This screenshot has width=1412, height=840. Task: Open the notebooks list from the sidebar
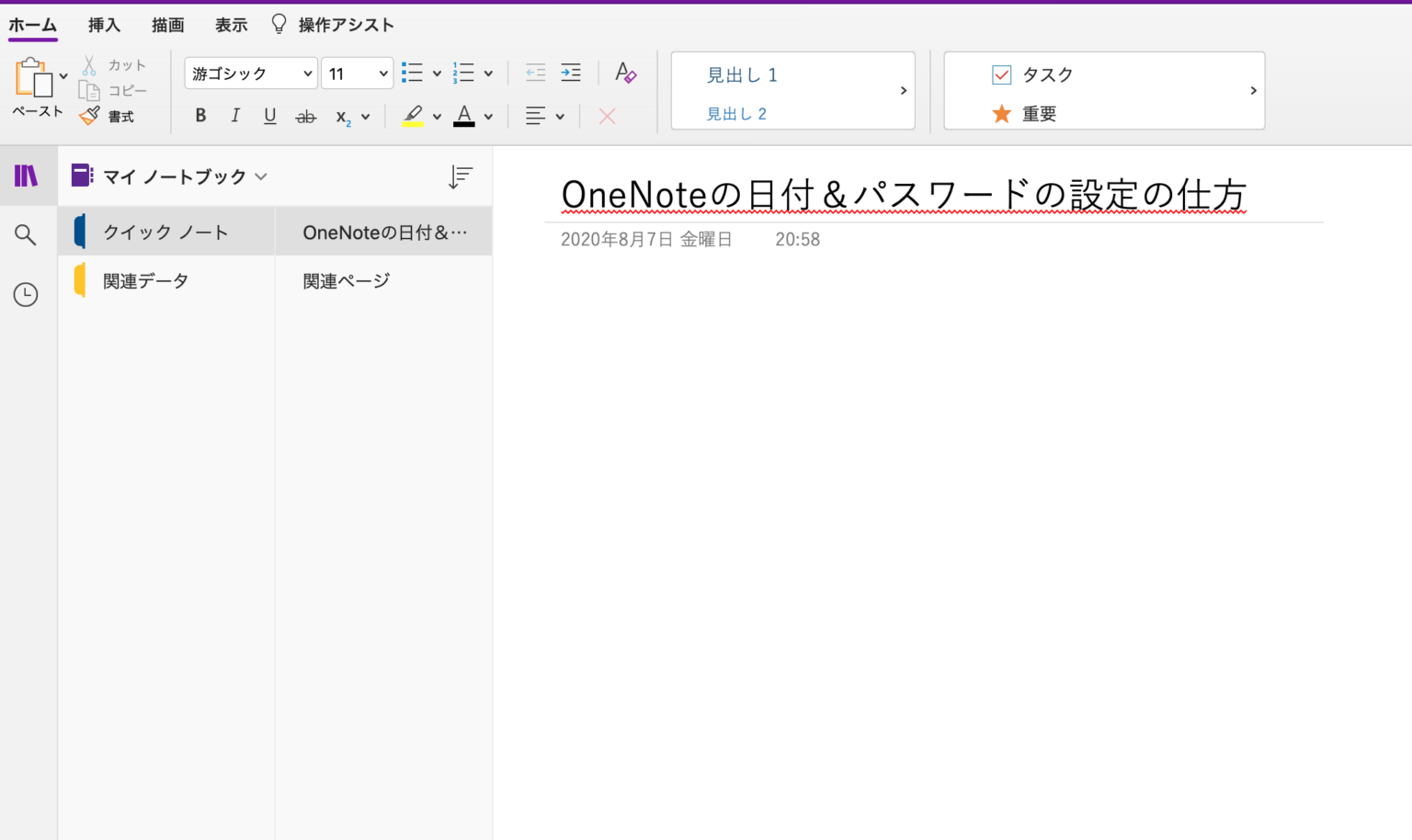(27, 175)
